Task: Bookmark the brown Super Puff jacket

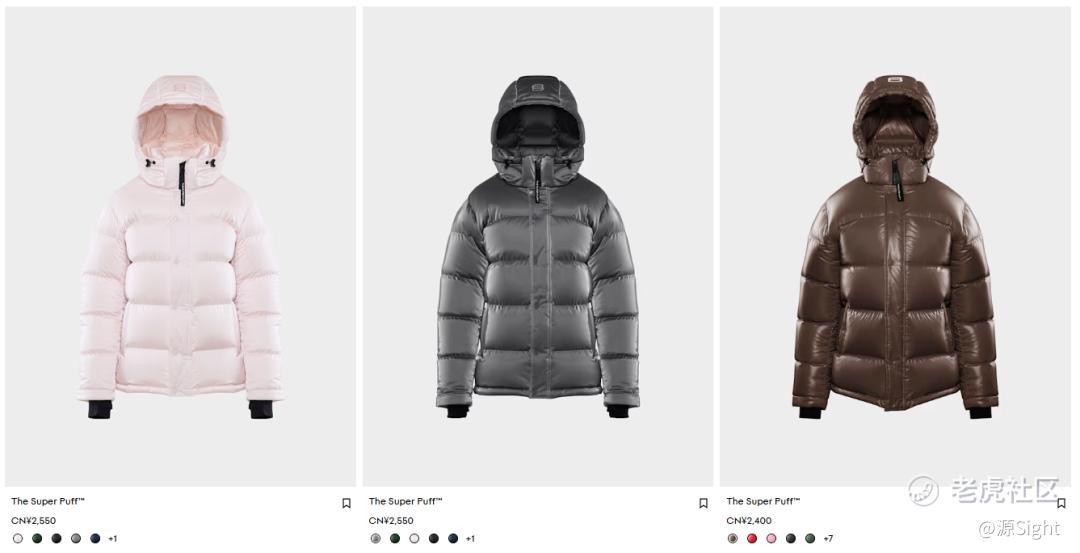Action: [x=1061, y=503]
